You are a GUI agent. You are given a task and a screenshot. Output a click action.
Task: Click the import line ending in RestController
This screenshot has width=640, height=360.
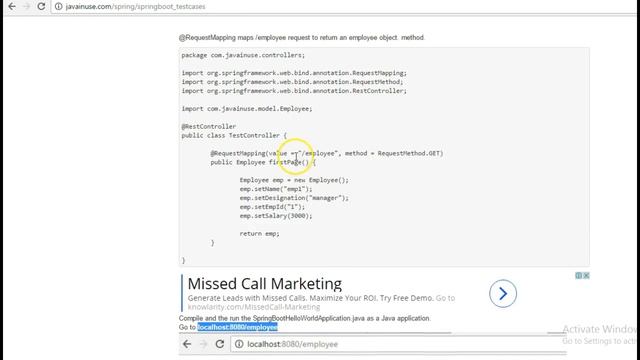pos(294,91)
